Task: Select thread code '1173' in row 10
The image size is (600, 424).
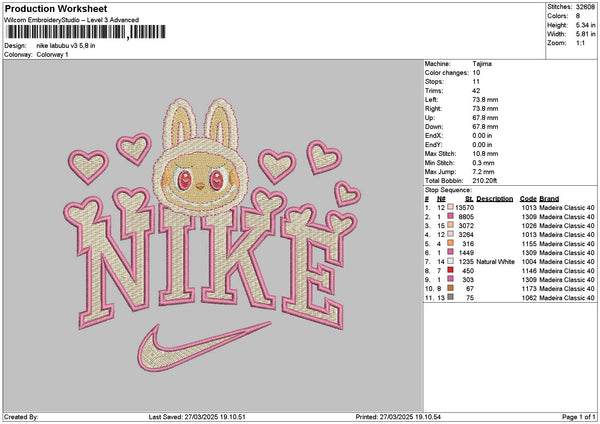Action: pos(529,289)
